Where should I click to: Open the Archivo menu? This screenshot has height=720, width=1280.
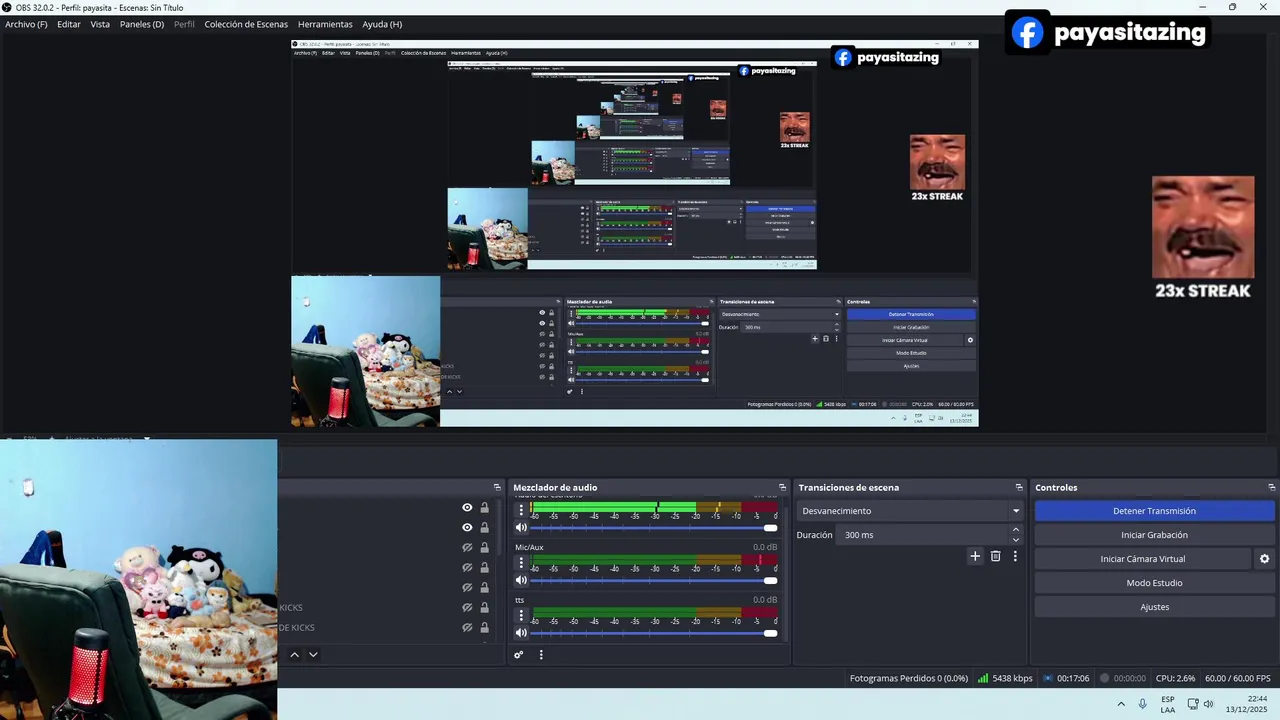point(26,24)
